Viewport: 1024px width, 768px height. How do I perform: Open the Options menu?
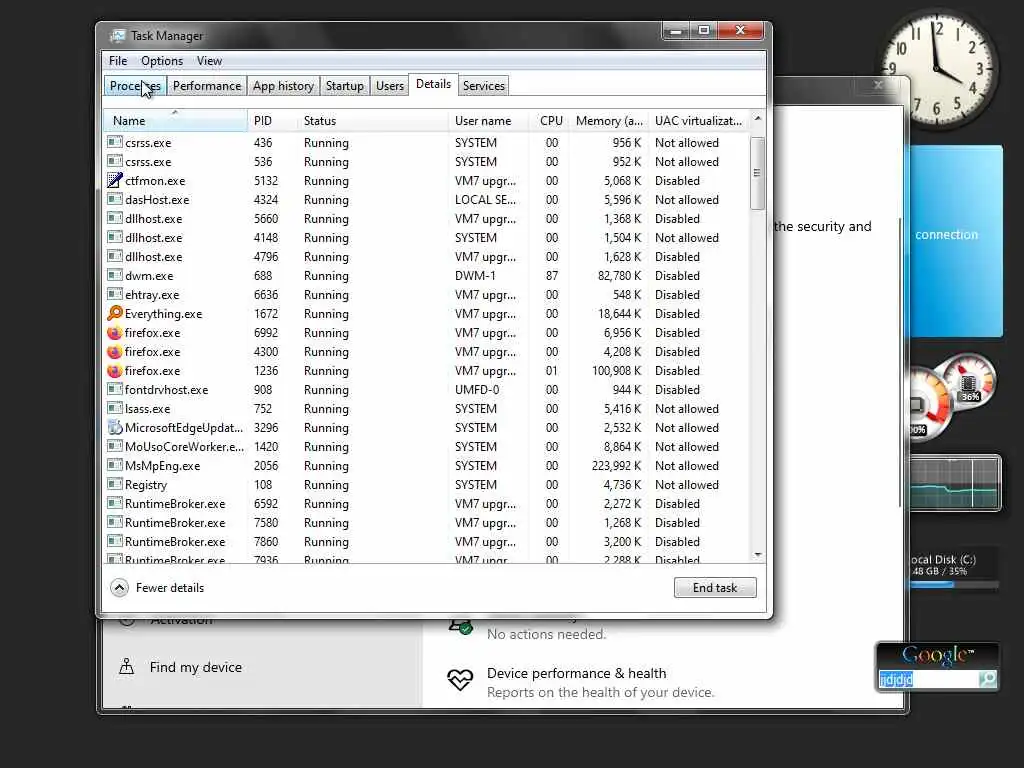162,61
